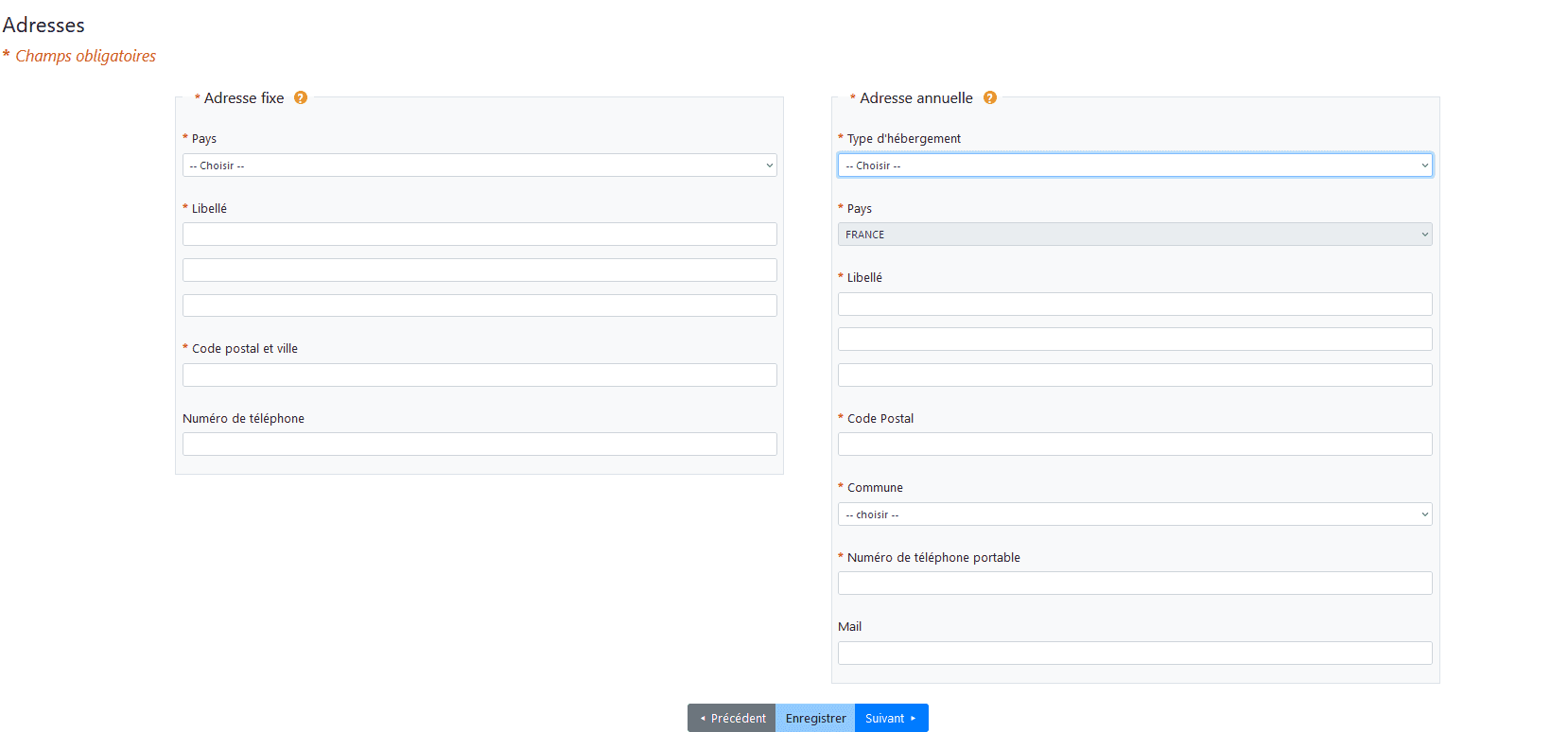Click the Numéro de téléphone portable field

pos(1135,584)
